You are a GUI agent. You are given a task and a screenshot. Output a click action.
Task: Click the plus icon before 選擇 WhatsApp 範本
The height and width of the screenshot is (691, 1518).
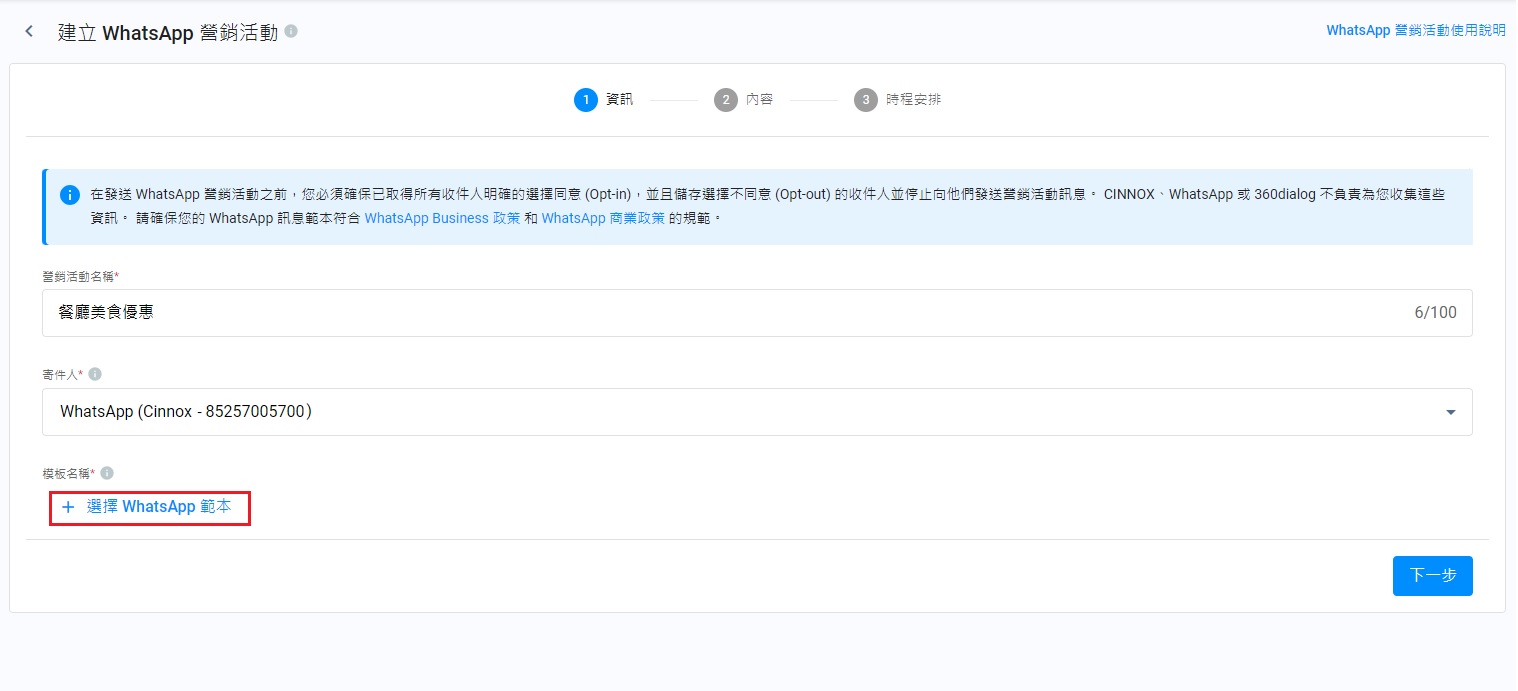click(x=68, y=507)
